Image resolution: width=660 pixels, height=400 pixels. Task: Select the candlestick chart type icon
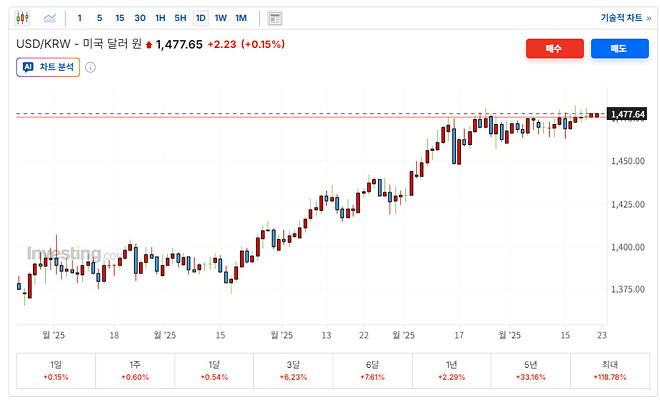pos(23,18)
